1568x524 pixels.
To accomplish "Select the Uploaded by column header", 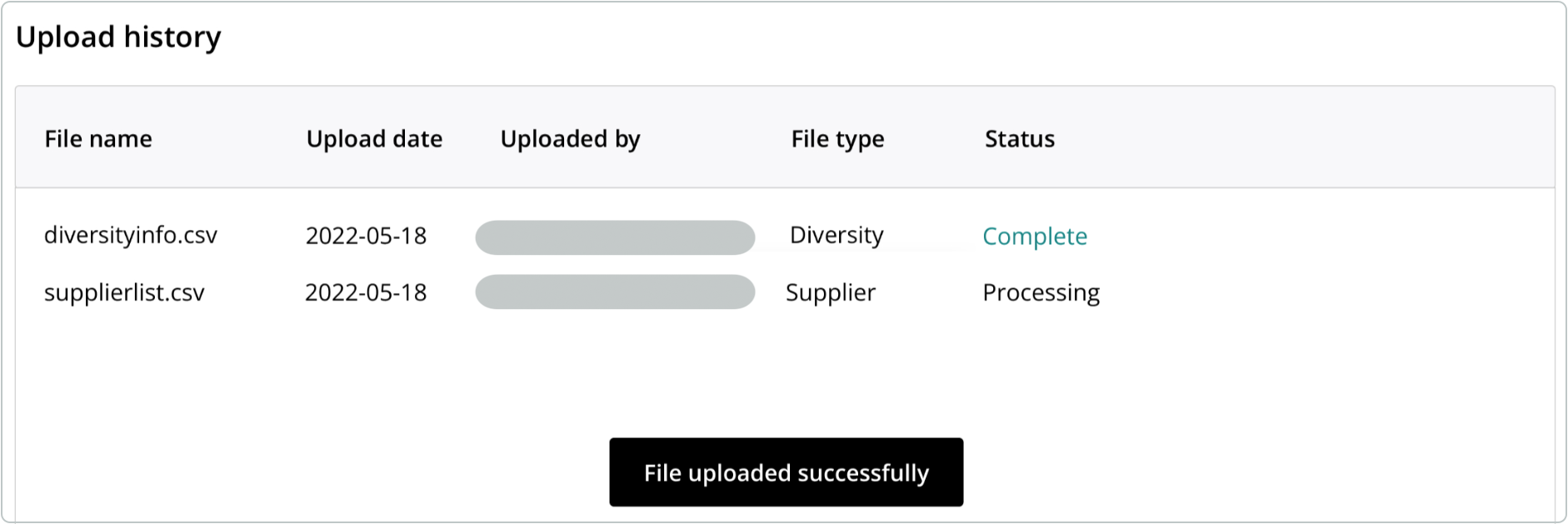I will [570, 139].
